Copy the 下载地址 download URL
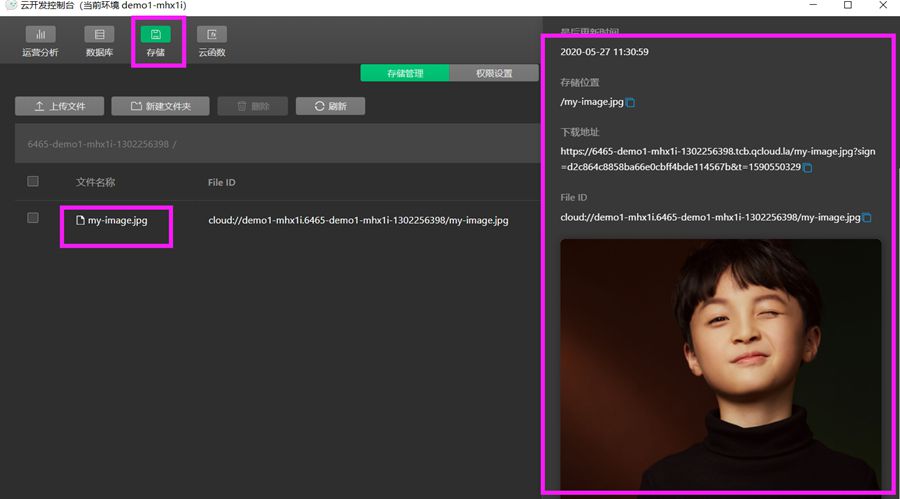This screenshot has width=900, height=499. (808, 168)
